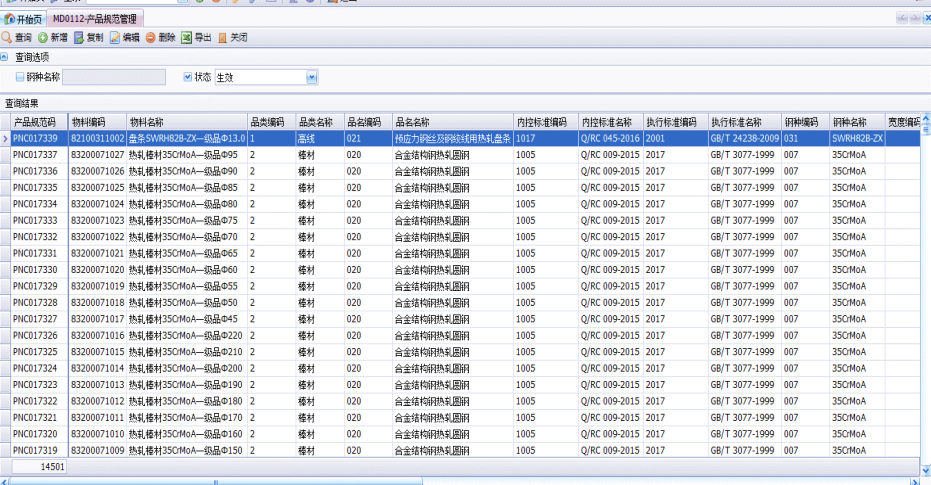The height and width of the screenshot is (485, 931).
Task: Uncheck the 状态 filter checkbox
Action: pyautogui.click(x=188, y=77)
